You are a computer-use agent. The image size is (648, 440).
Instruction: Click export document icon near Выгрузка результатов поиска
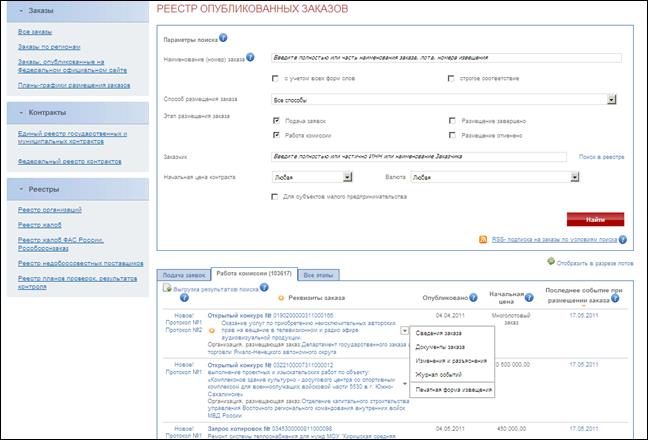167,288
